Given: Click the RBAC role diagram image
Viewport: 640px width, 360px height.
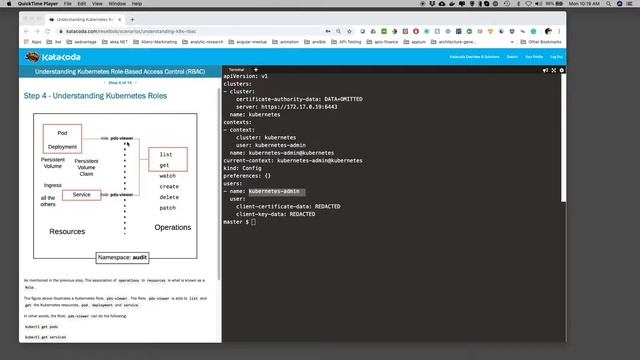Looking at the screenshot, I should click(115, 188).
